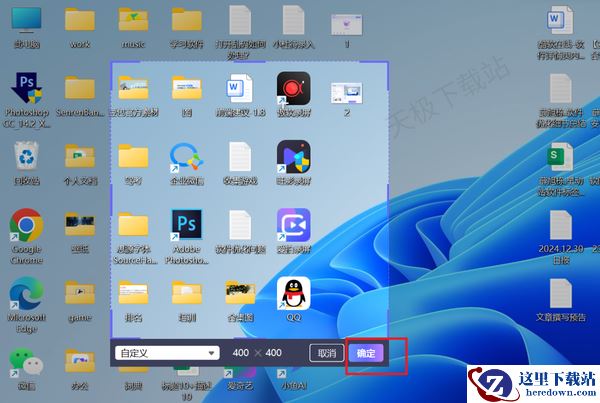
Task: Select the 文章撰写预告 file
Action: click(x=561, y=293)
